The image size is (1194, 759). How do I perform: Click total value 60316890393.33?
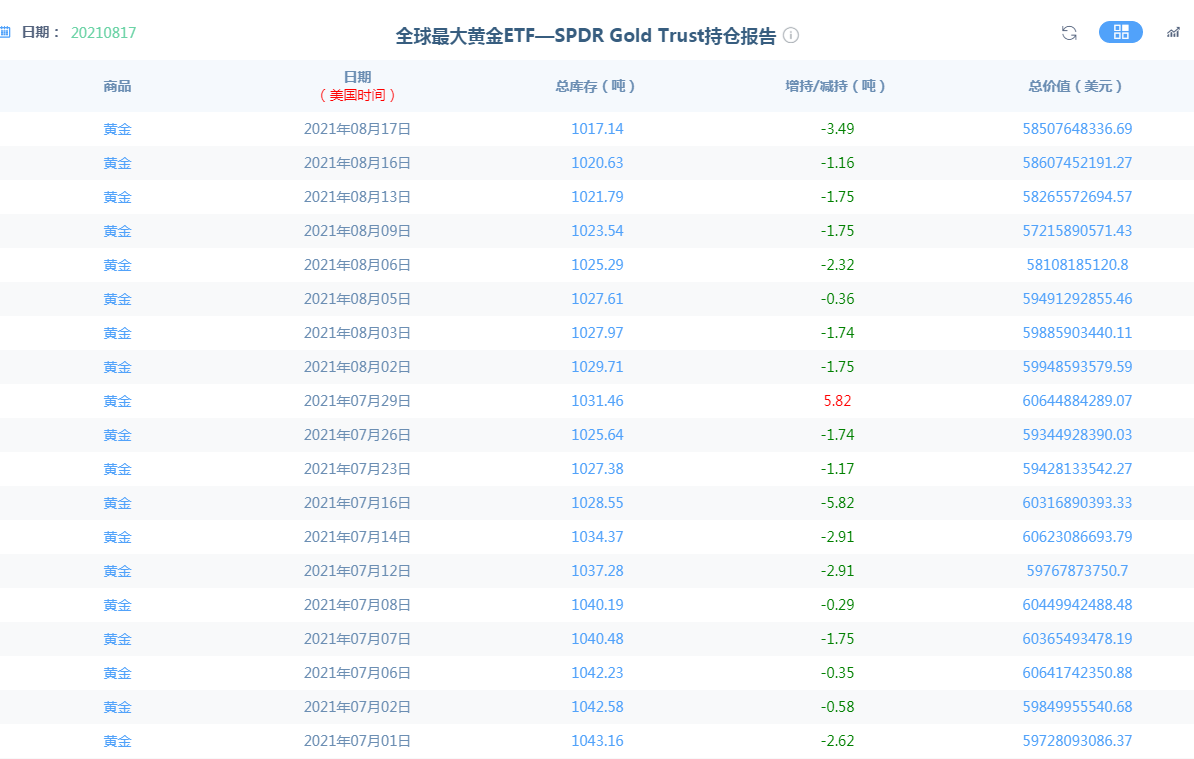point(1077,502)
